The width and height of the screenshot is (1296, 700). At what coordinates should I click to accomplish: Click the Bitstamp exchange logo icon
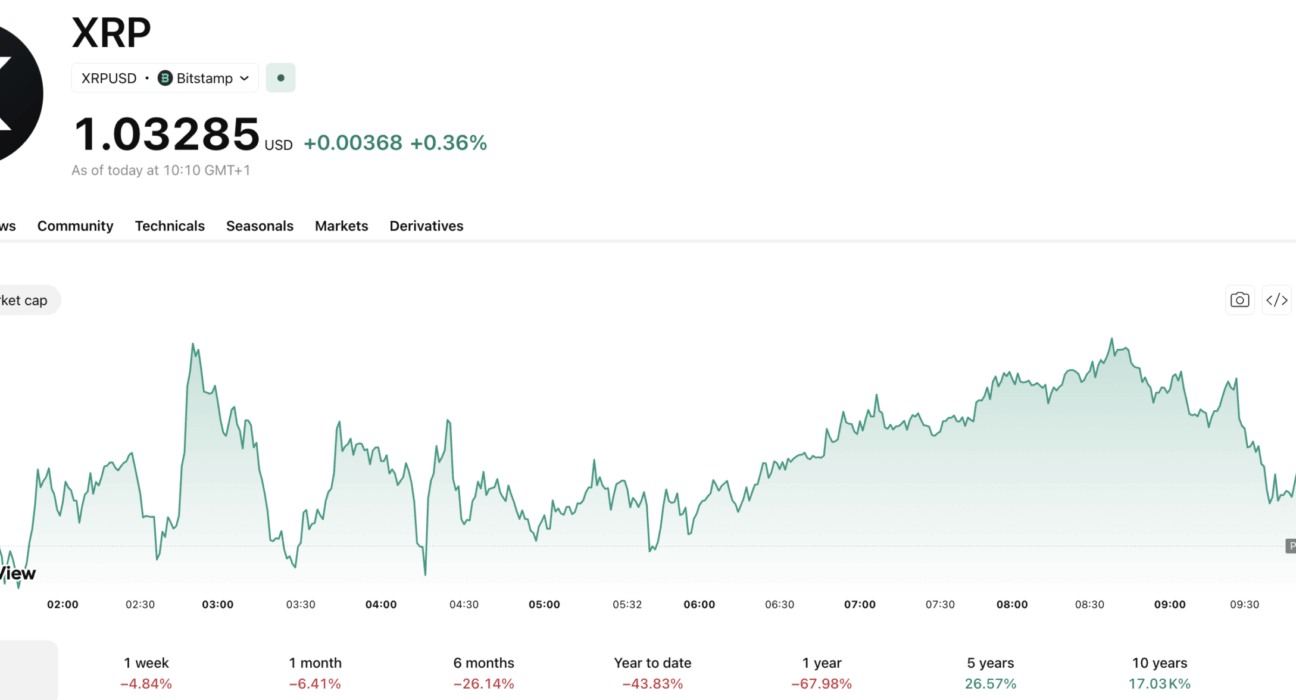(x=165, y=78)
